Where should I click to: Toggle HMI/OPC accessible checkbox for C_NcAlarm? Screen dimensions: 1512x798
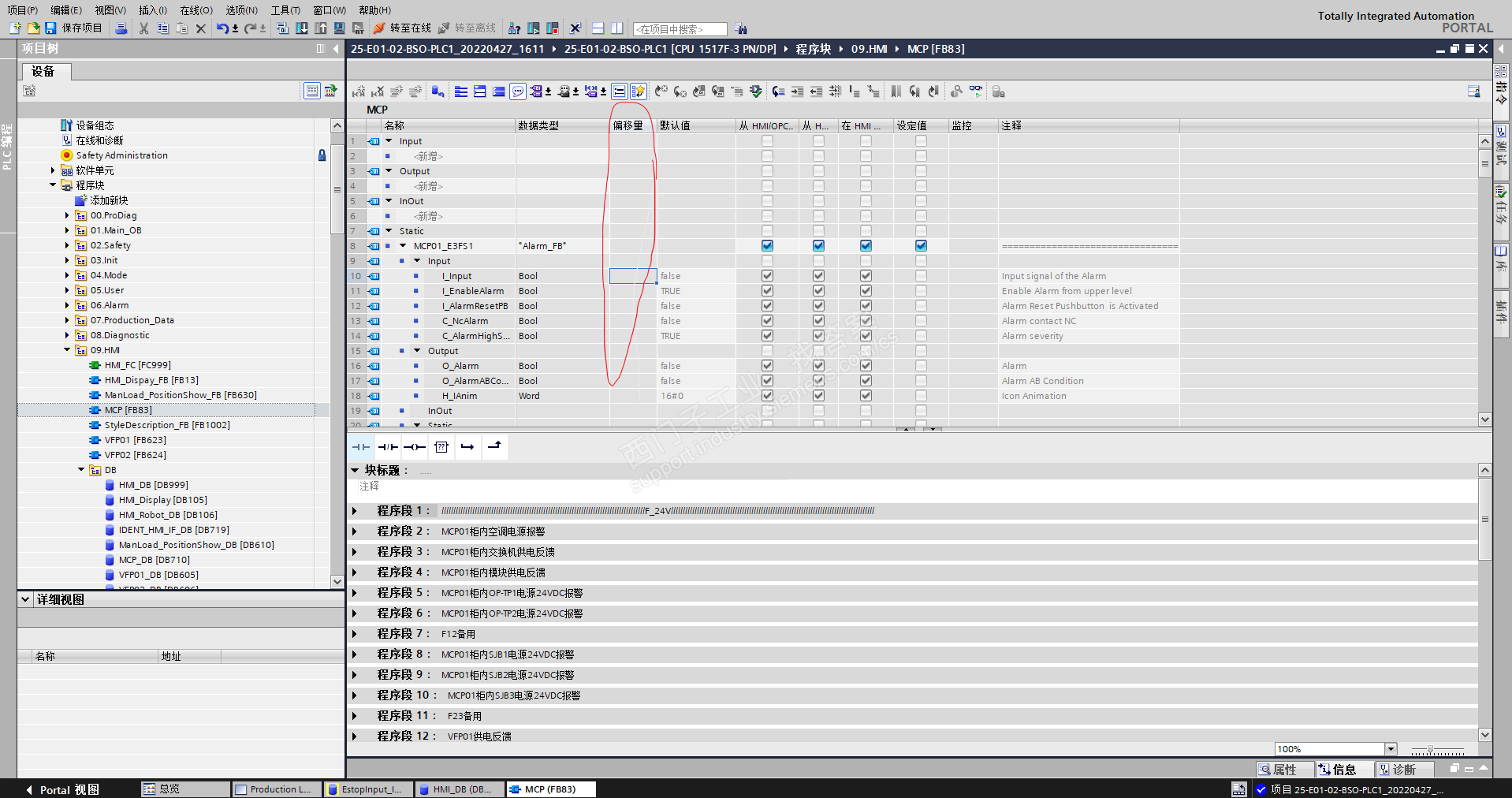click(x=767, y=321)
